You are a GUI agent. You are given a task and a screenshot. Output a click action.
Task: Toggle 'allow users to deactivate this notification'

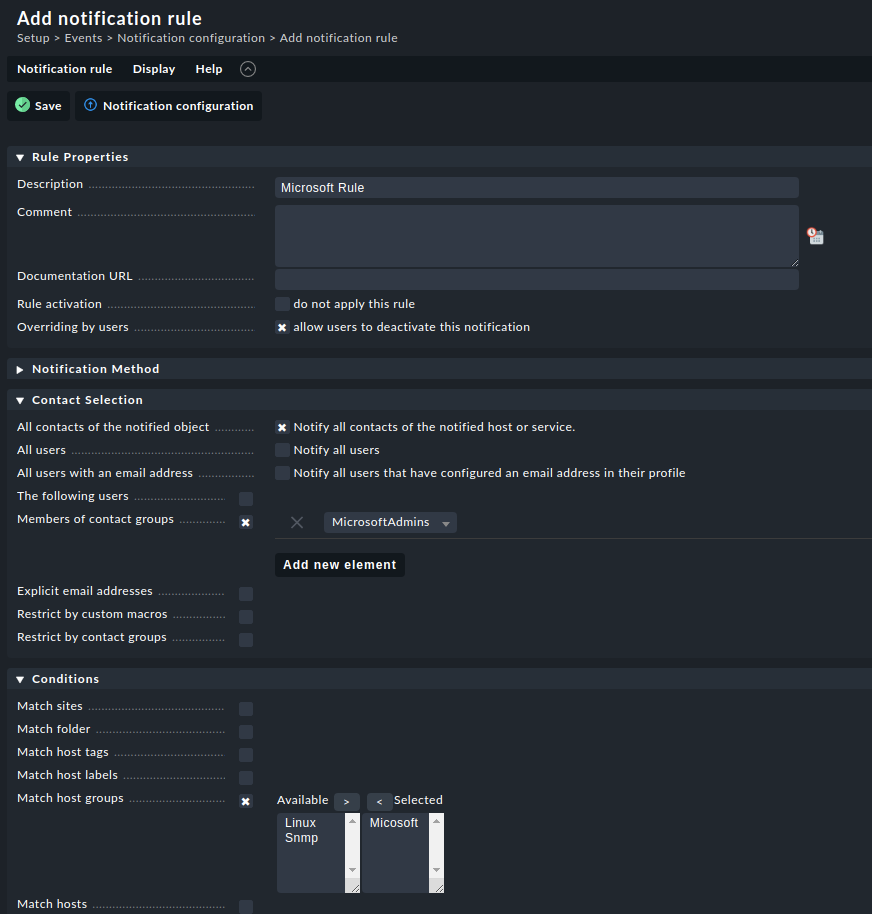[282, 327]
